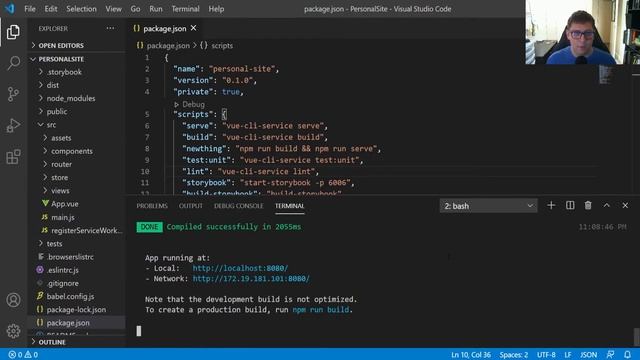
Task: Change indentation via Spaces: 2
Action: (513, 355)
